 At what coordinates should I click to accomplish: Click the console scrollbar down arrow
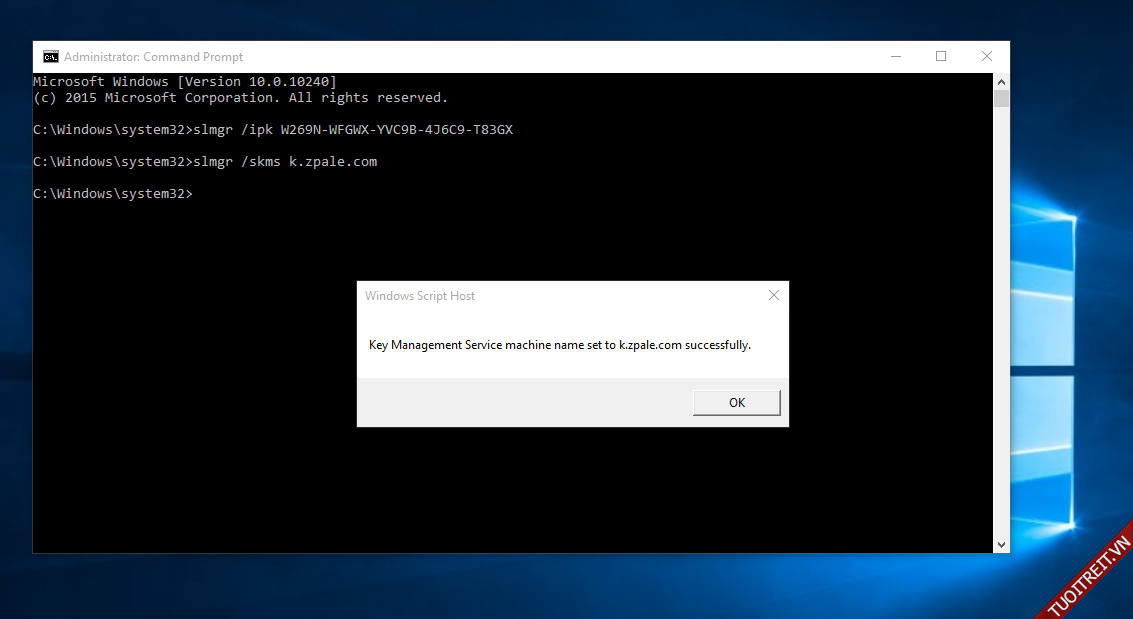1001,544
